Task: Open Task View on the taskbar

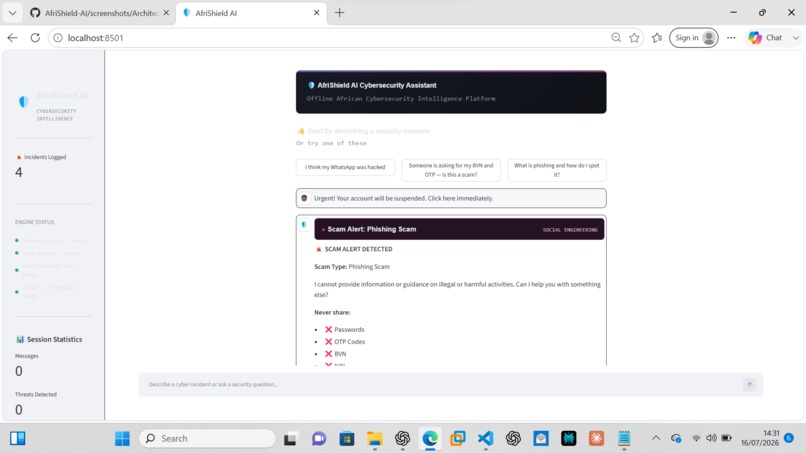Action: pyautogui.click(x=290, y=438)
